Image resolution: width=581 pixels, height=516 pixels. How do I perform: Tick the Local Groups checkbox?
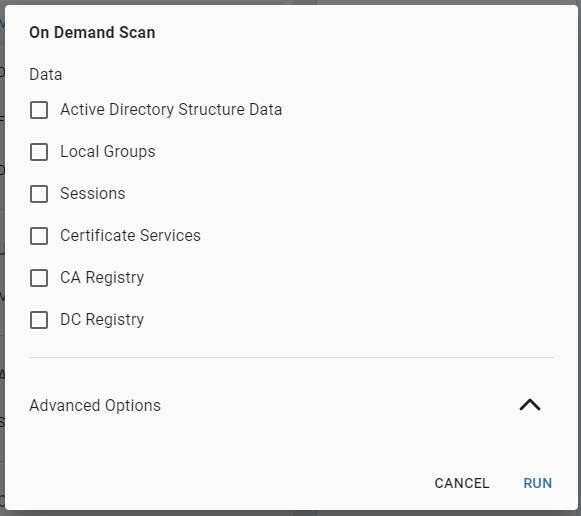(39, 152)
